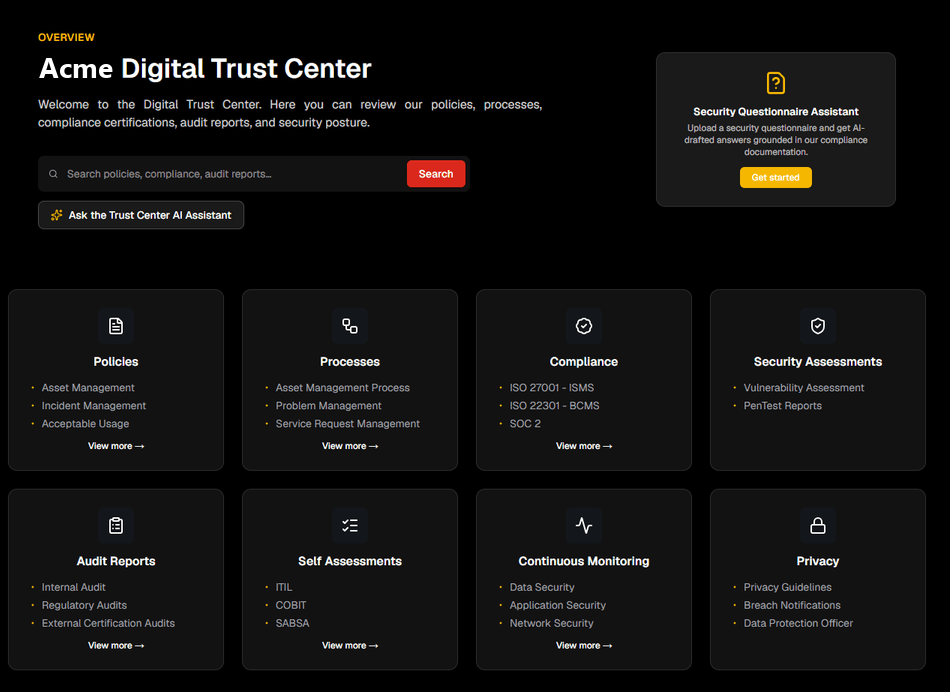
Task: Open Regulatory Audits item
Action: click(84, 605)
